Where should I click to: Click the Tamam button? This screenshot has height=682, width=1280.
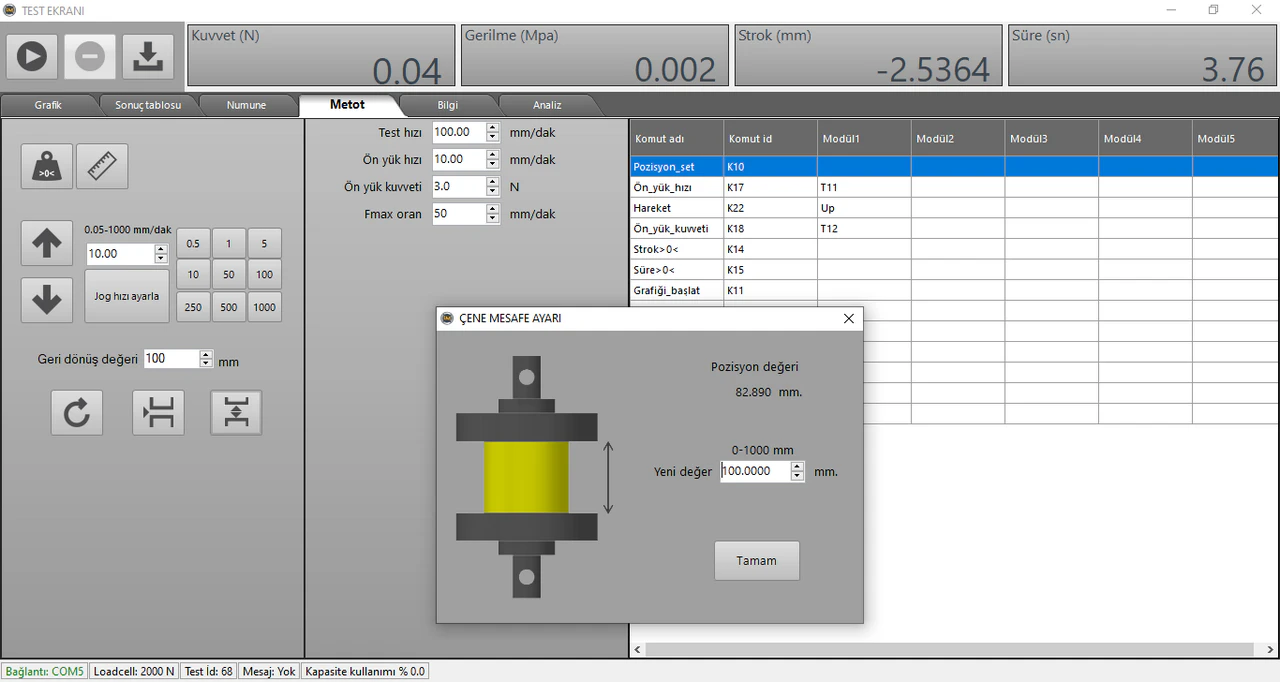pos(756,561)
